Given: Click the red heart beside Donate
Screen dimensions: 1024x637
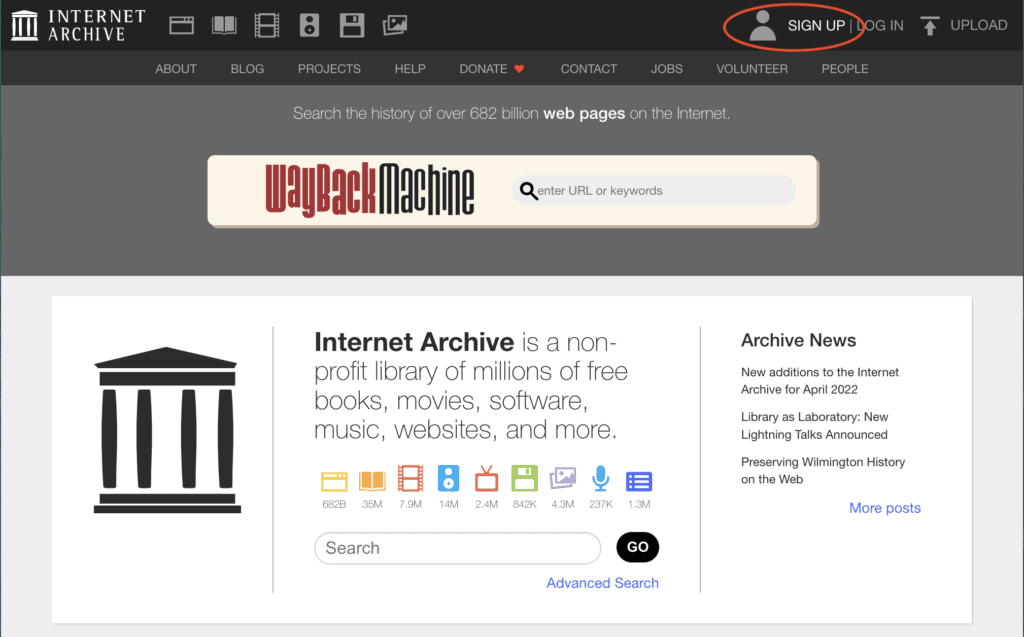Looking at the screenshot, I should pyautogui.click(x=519, y=69).
